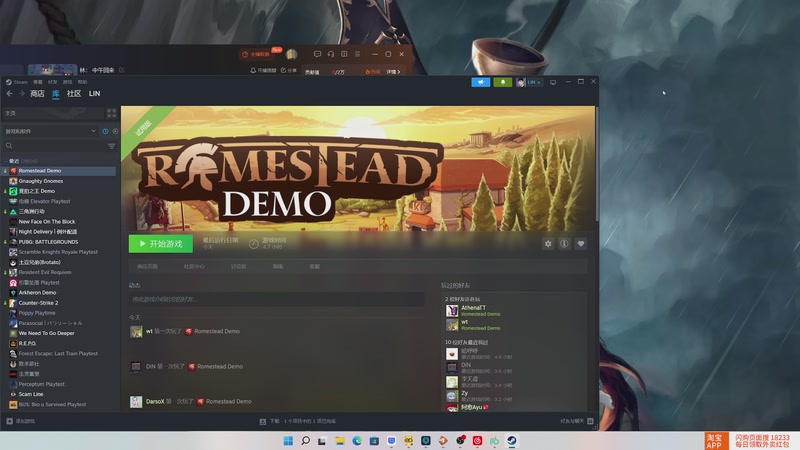Open 好友与聊天 friends and chat
Screen dimensions: 800x450
click(x=577, y=421)
